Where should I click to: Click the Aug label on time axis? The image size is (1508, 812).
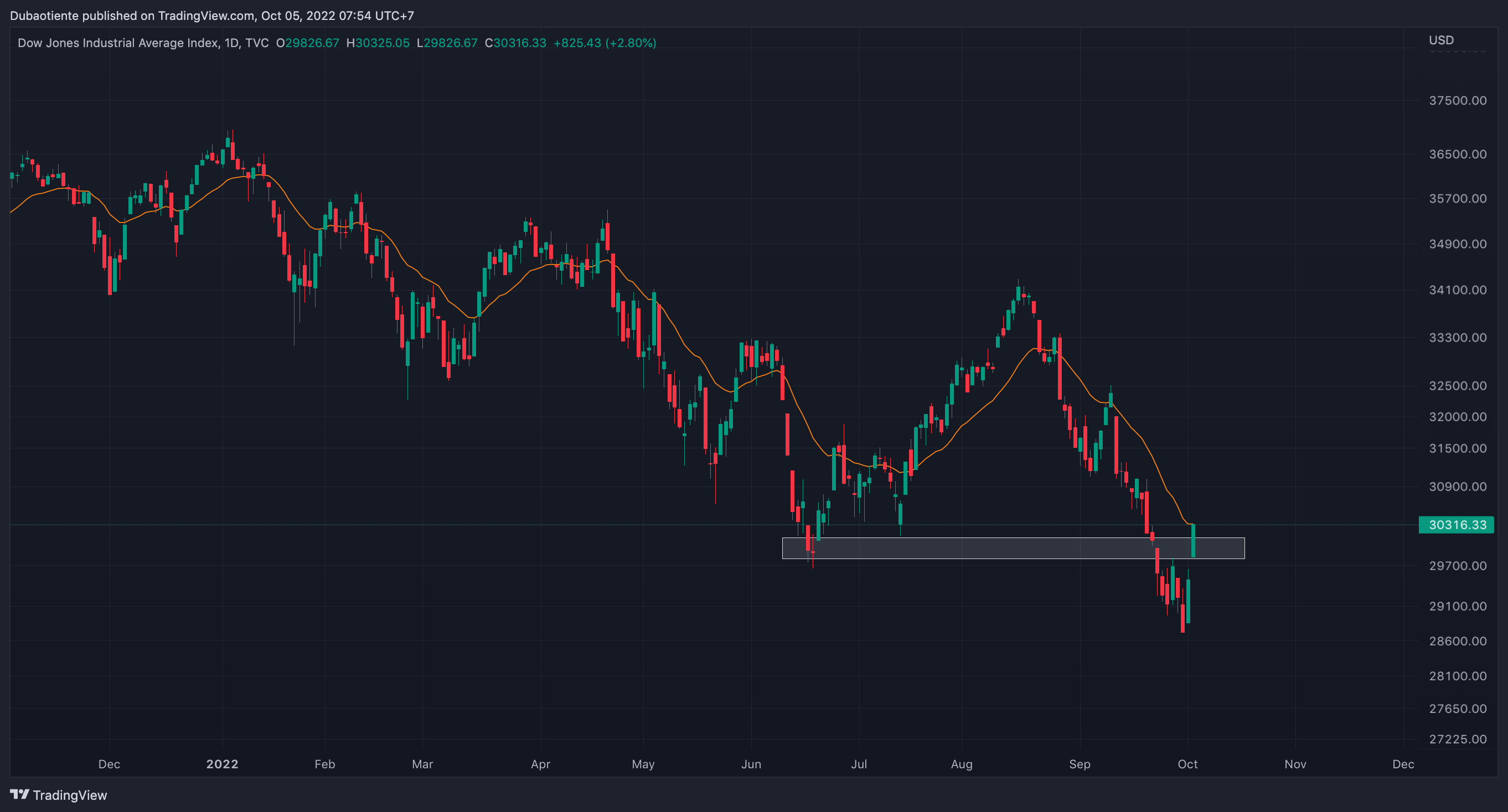(962, 764)
